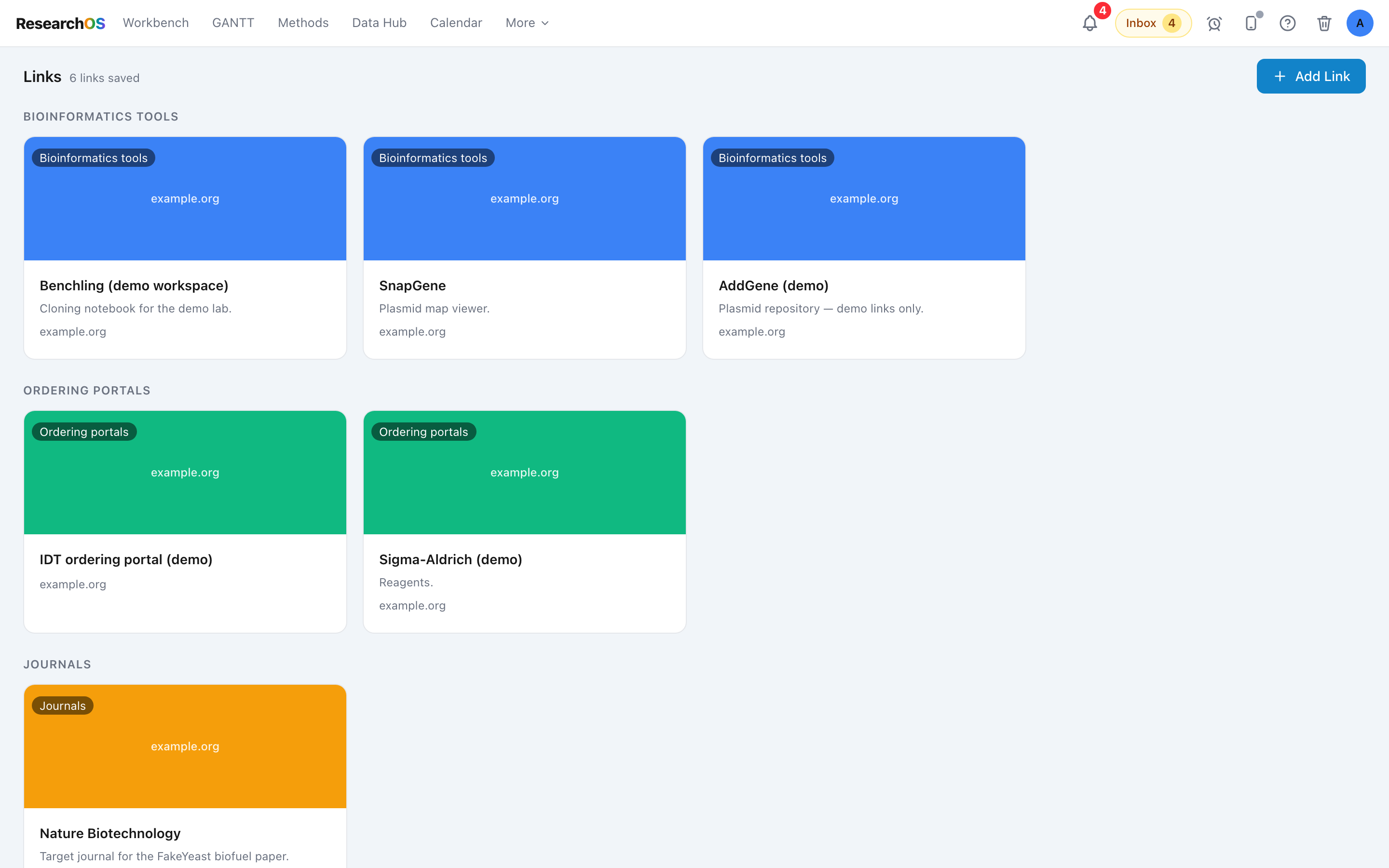Open the alarm clock reminders icon
Screen dimensions: 1389x868
coord(1214,23)
